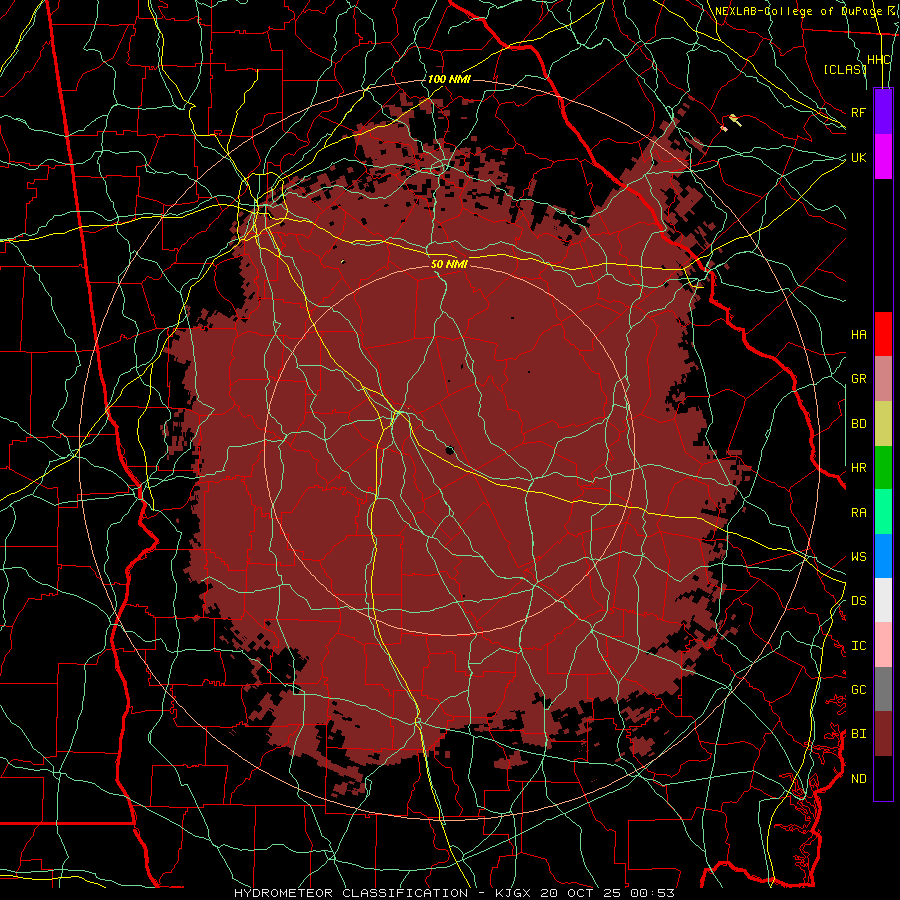Click the BD legend label

coord(858,424)
